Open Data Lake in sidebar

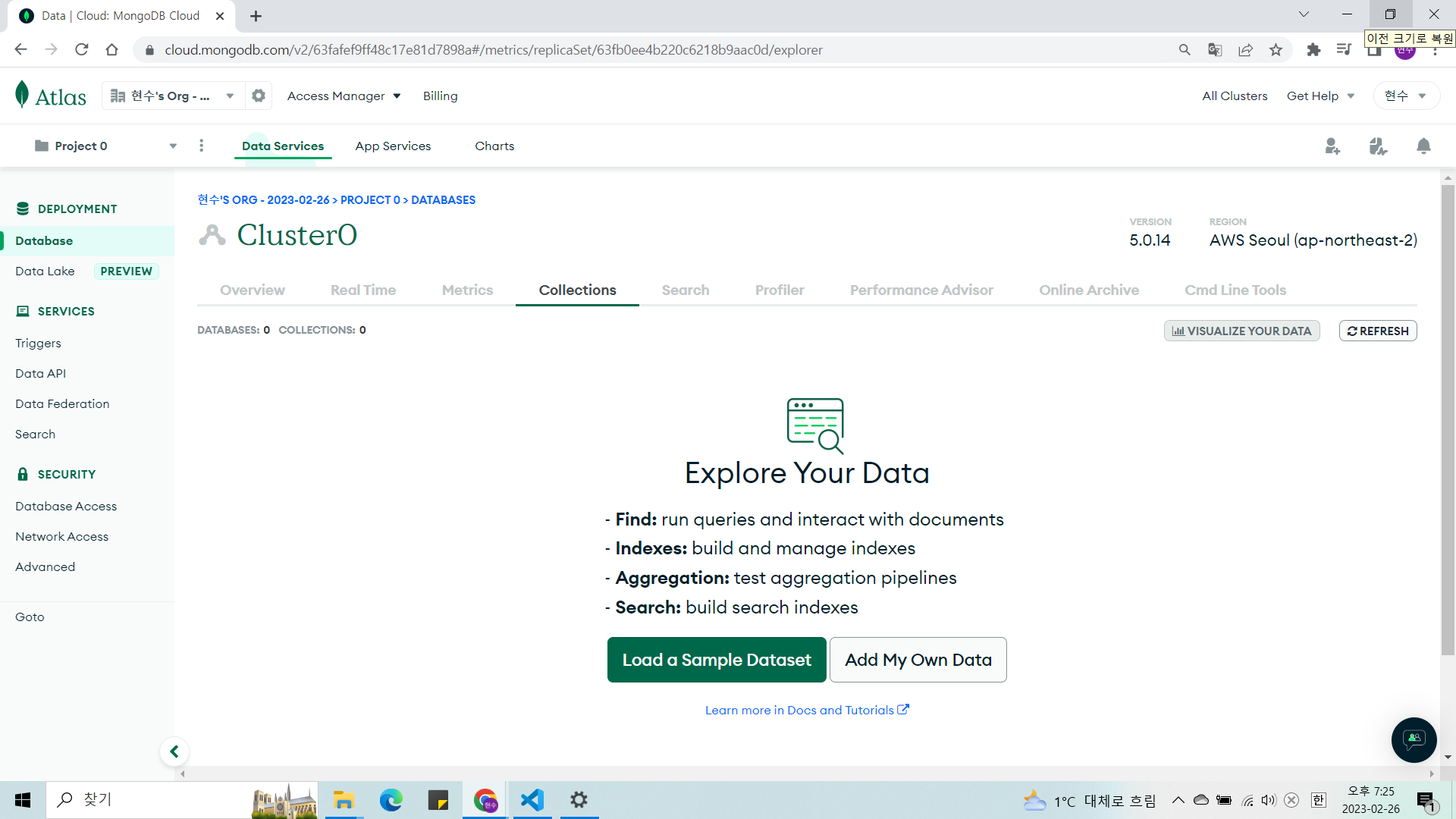point(45,271)
